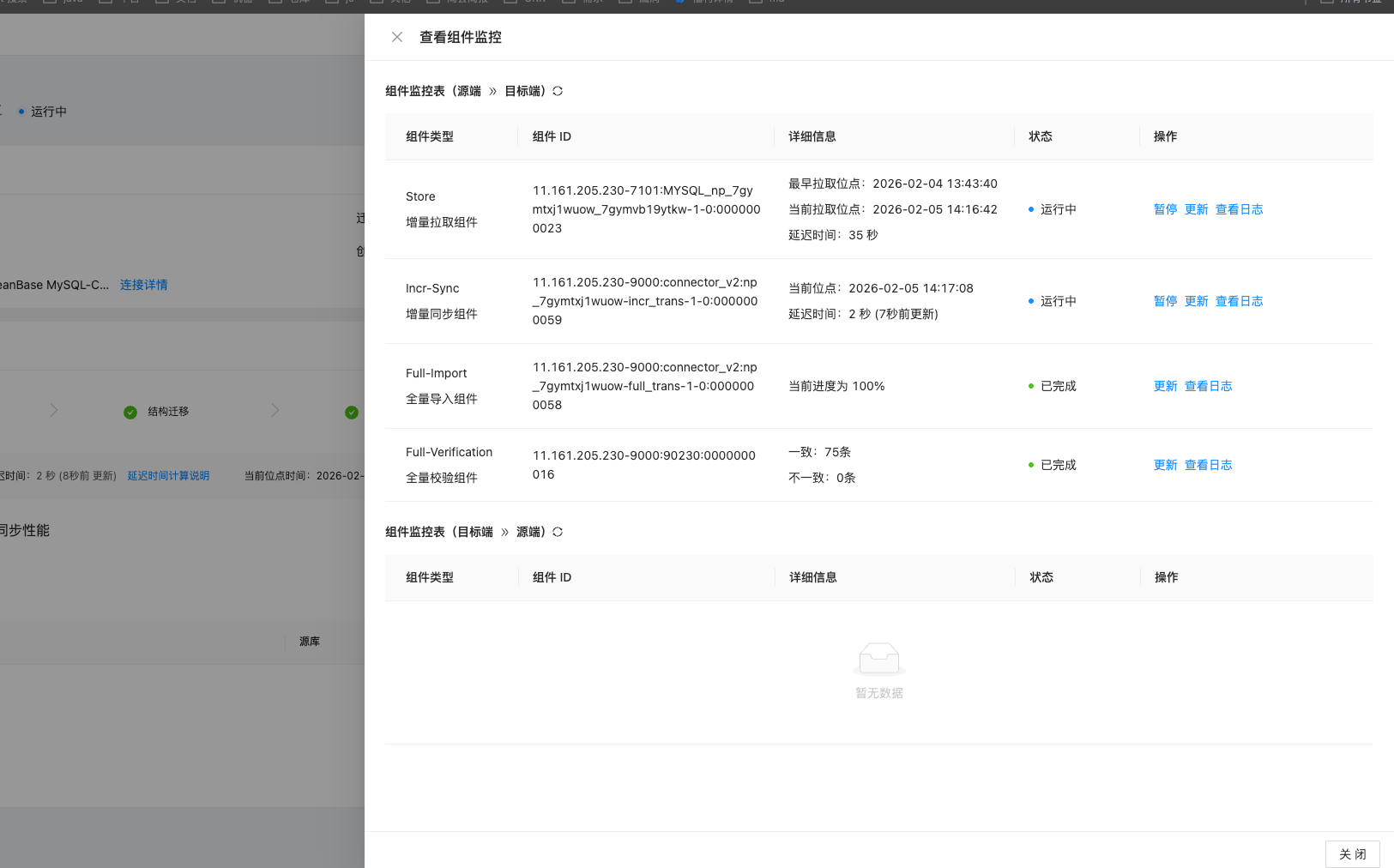
Task: Select the Store component ID text
Action: tap(645, 209)
